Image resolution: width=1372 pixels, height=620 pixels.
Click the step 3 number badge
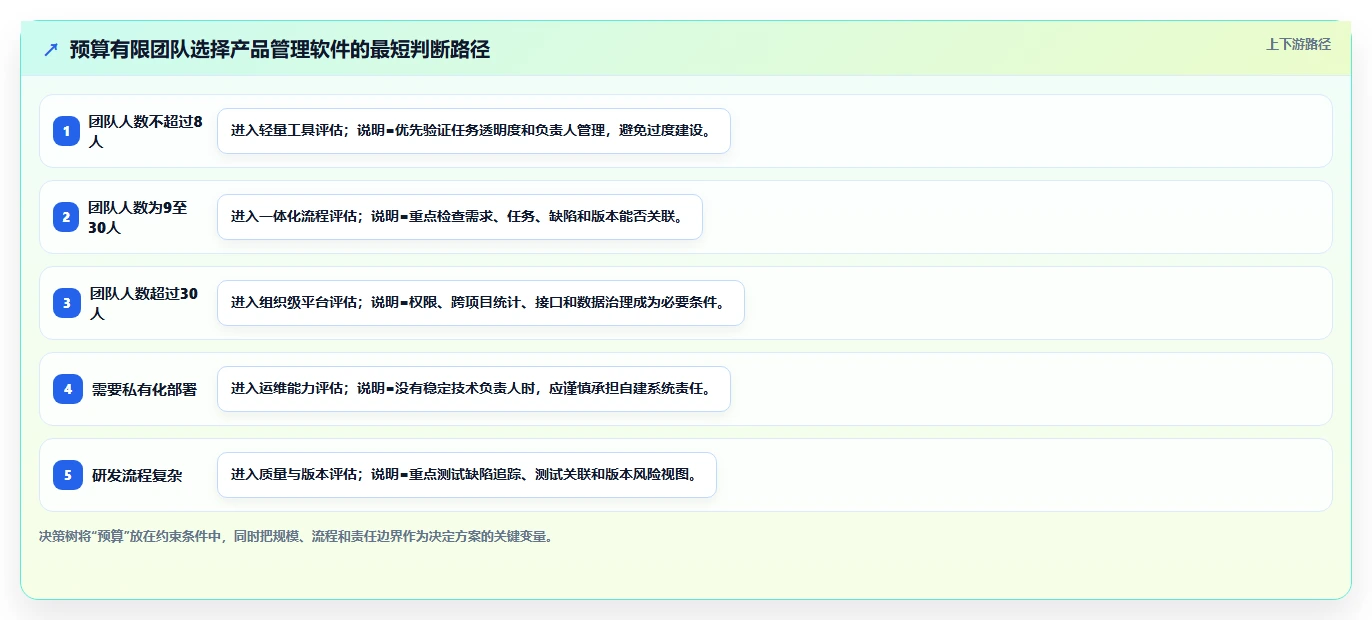click(67, 303)
